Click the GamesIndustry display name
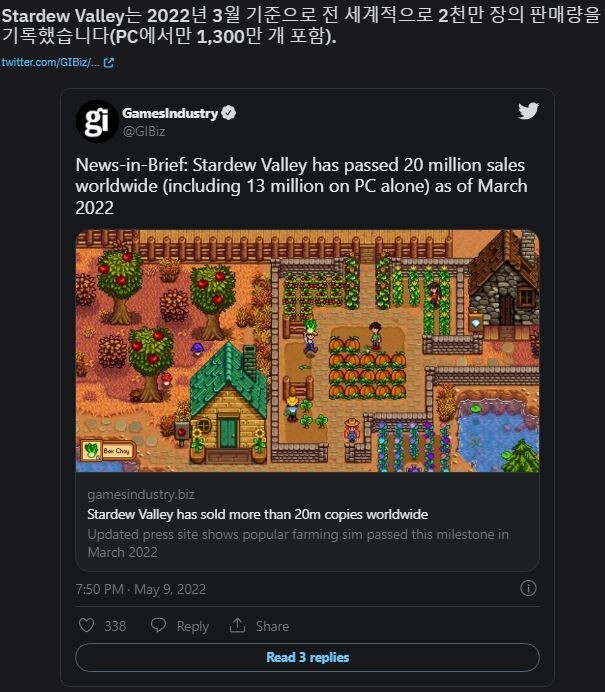Screen dimensions: 605x692 [x=169, y=114]
